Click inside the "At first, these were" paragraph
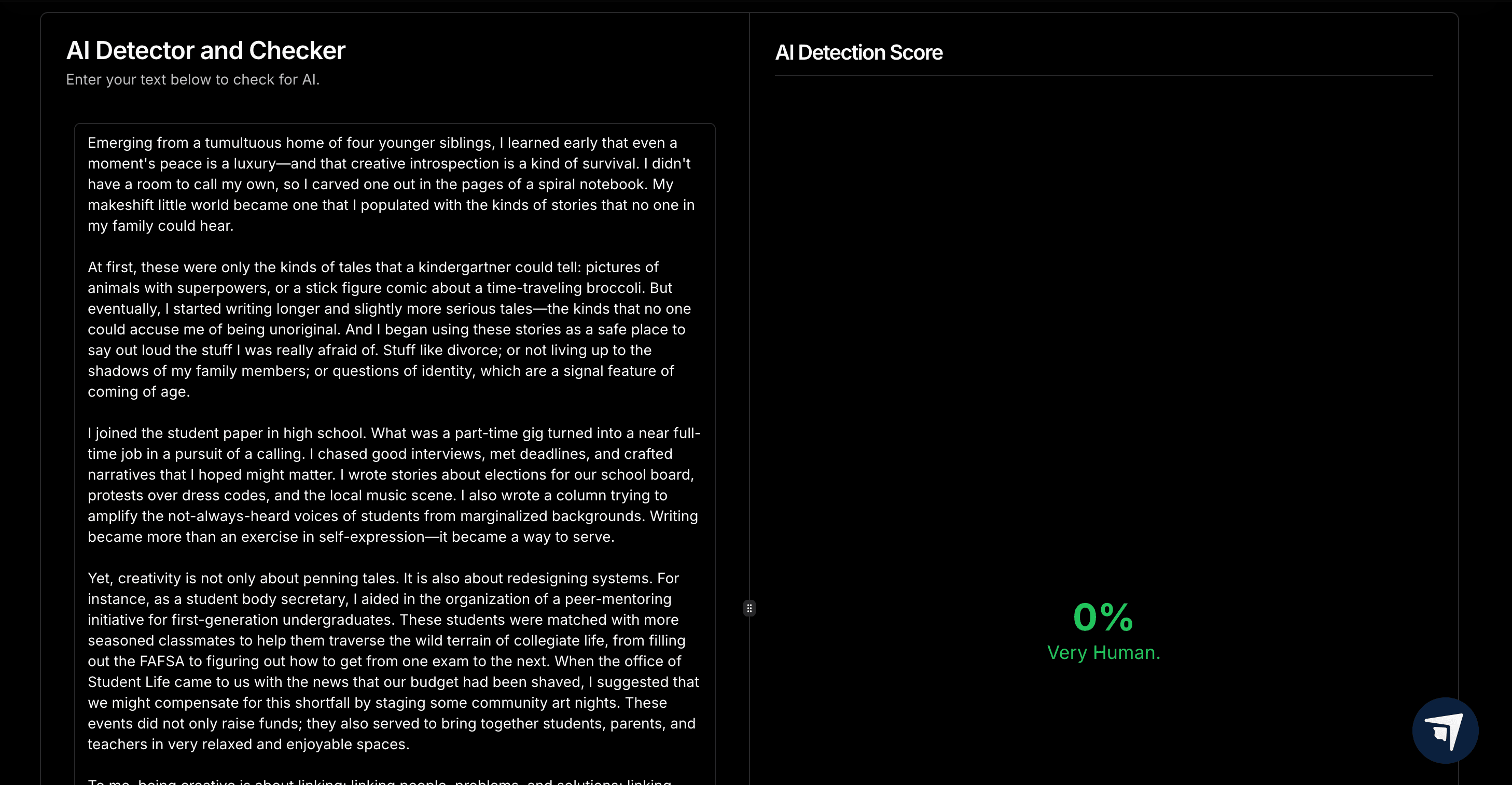1512x785 pixels. [382, 329]
